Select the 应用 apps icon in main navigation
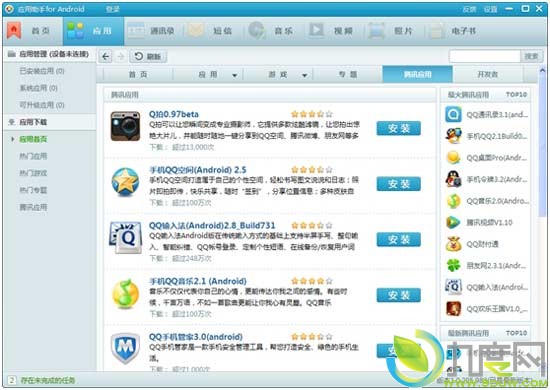Image resolution: width=550 pixels, height=390 pixels. 75,31
